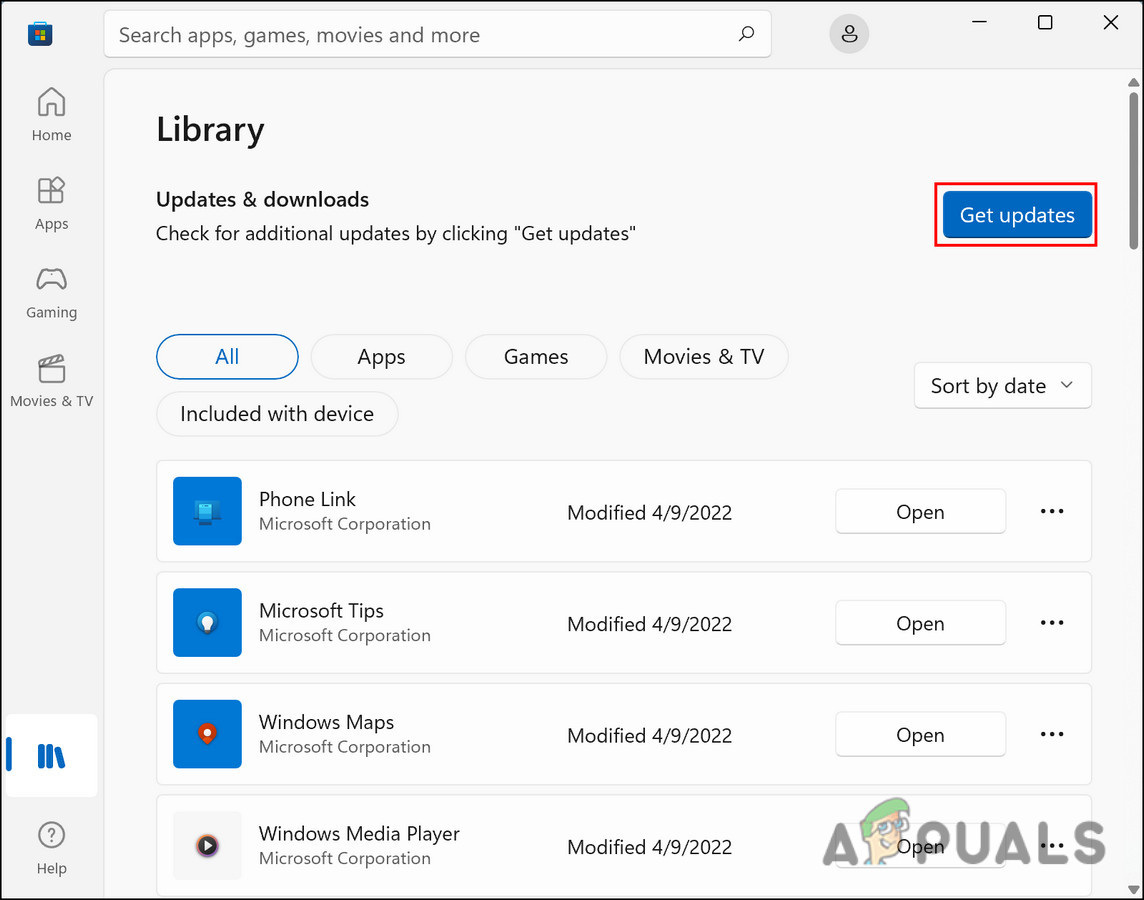
Task: Select the Microsoft Tips app name
Action: [x=321, y=610]
